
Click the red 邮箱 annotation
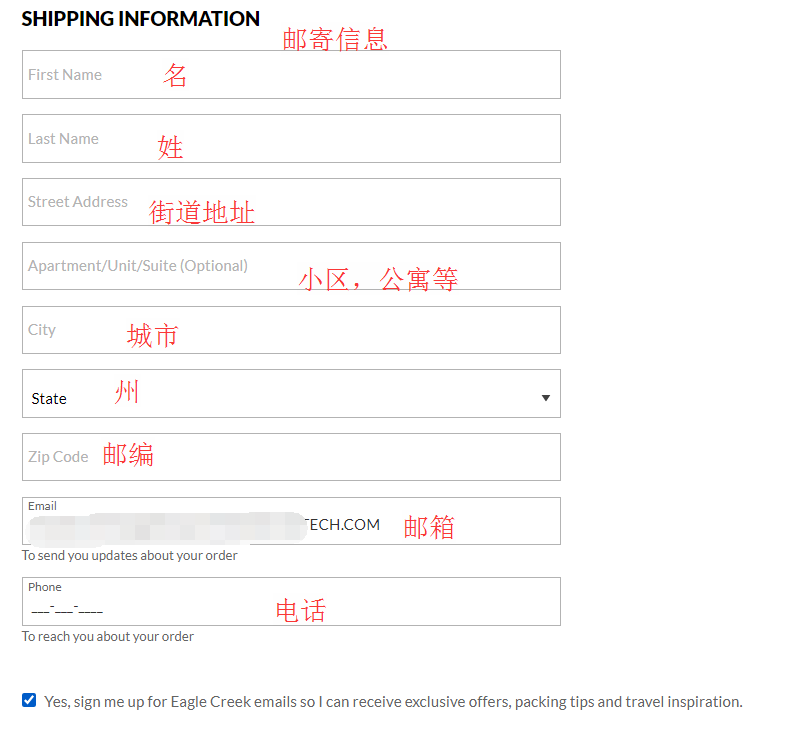[x=429, y=527]
